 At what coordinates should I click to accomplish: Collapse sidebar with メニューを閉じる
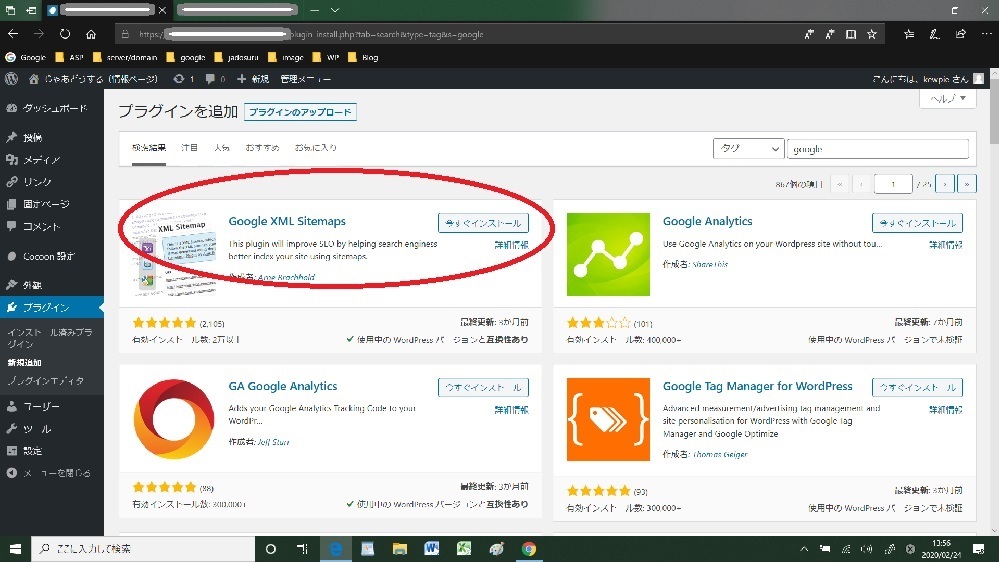pos(56,473)
